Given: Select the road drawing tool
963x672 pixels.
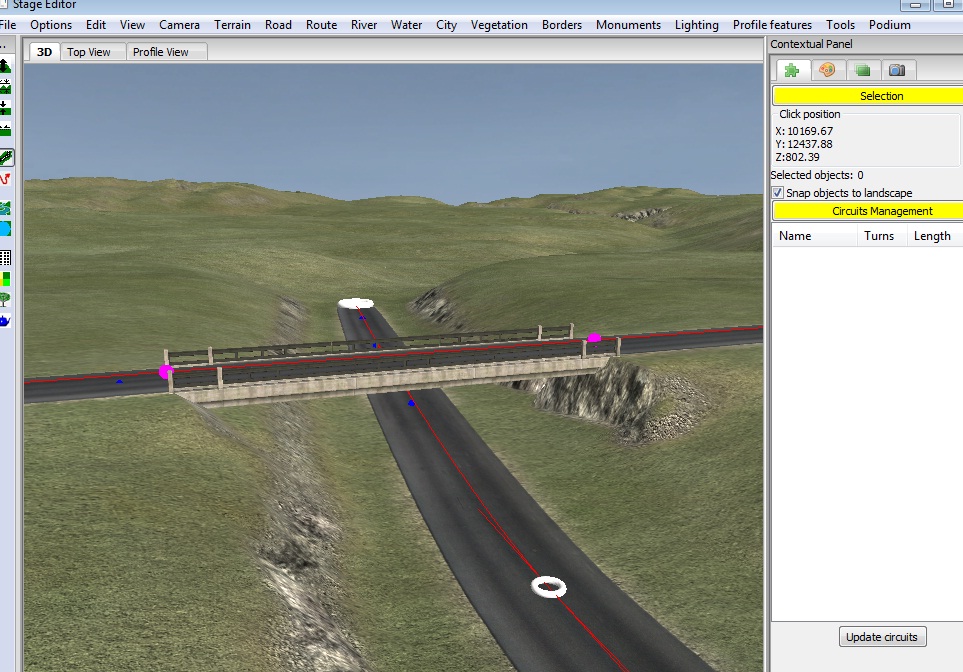Looking at the screenshot, I should 6,157.
